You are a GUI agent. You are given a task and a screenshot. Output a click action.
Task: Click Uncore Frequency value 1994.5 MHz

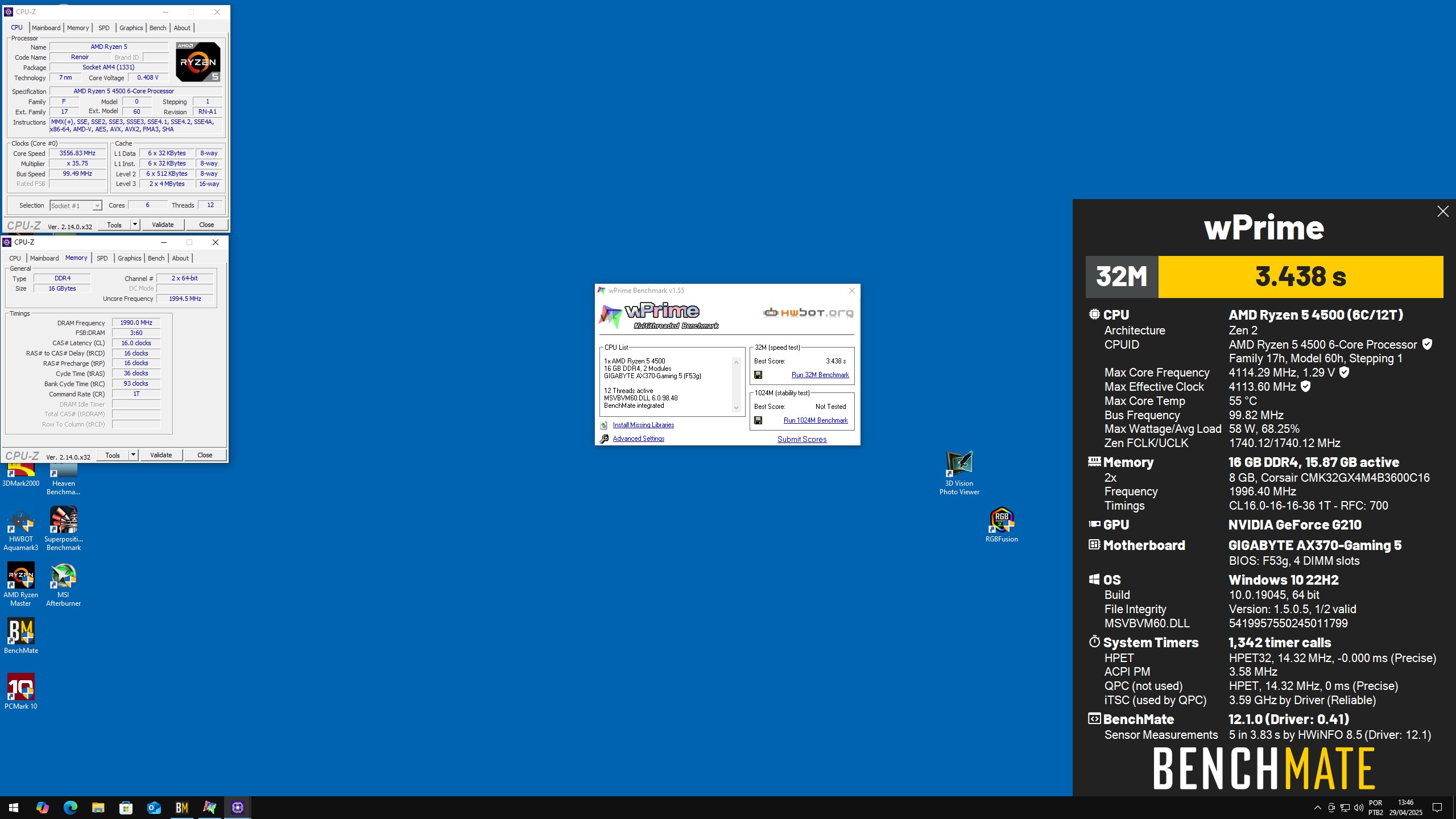(x=185, y=299)
